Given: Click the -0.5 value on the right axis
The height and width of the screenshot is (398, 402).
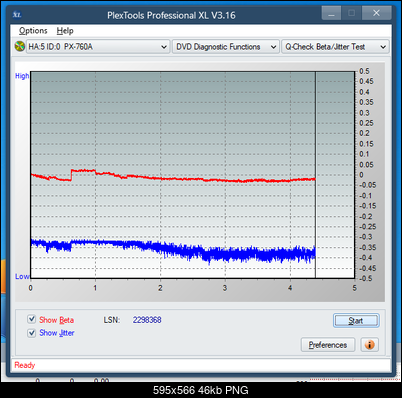Looking at the screenshot, I should [366, 279].
